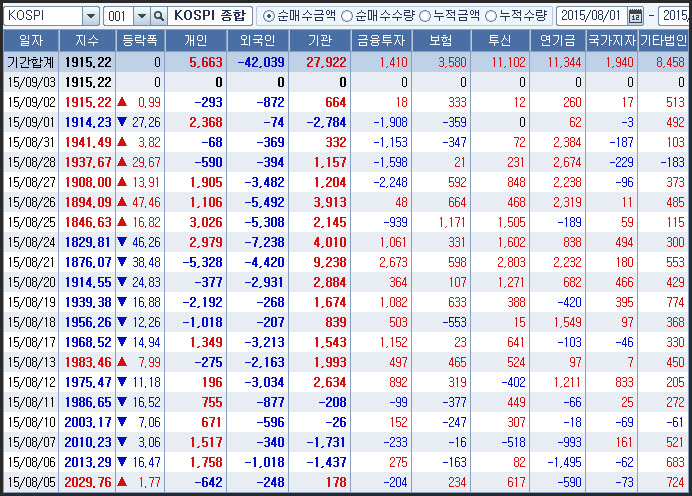Click the KOSPI 종합 name label

(210, 16)
